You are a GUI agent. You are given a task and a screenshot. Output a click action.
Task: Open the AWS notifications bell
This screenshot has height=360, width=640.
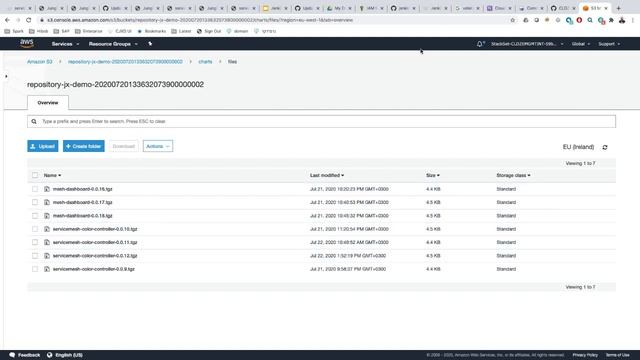[x=480, y=44]
